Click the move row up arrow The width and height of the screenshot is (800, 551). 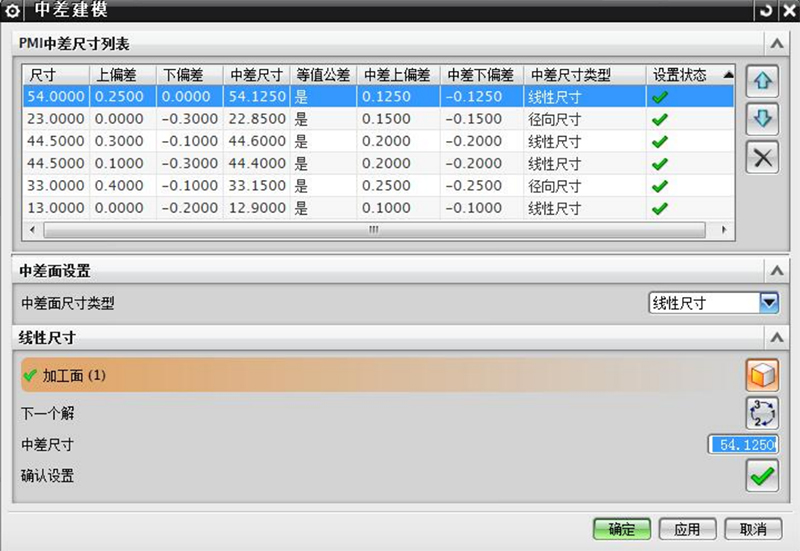762,79
